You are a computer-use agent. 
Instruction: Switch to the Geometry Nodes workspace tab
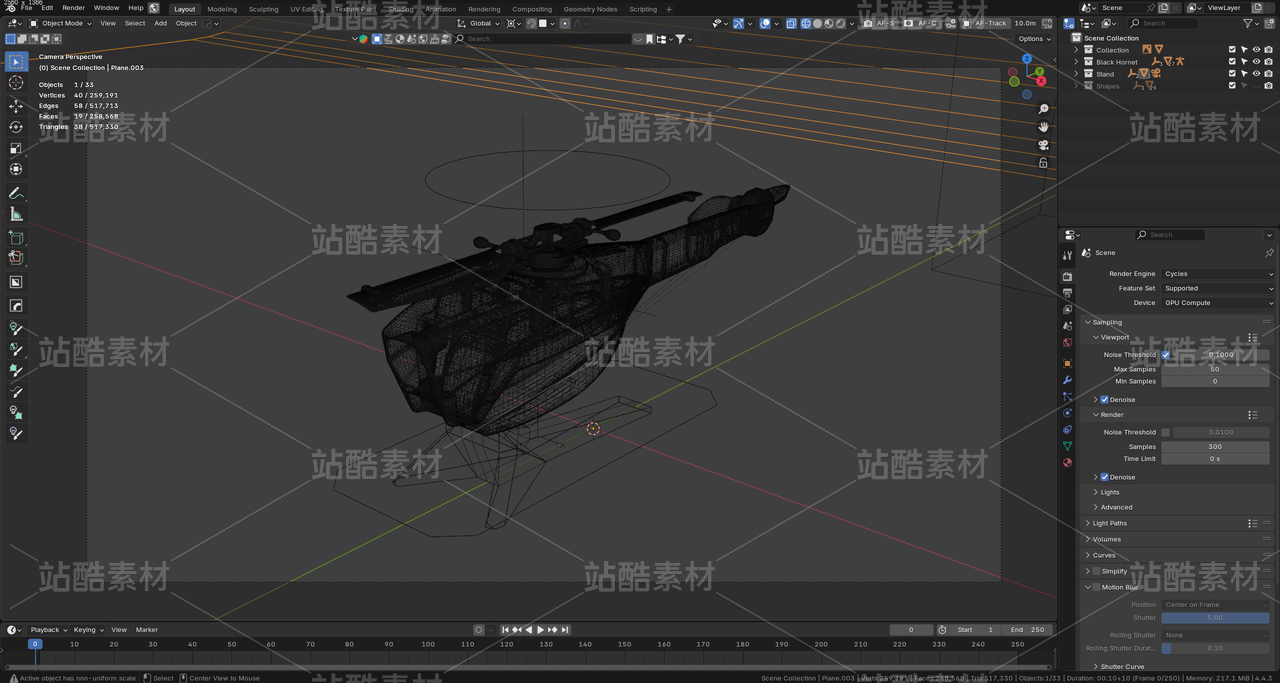590,9
